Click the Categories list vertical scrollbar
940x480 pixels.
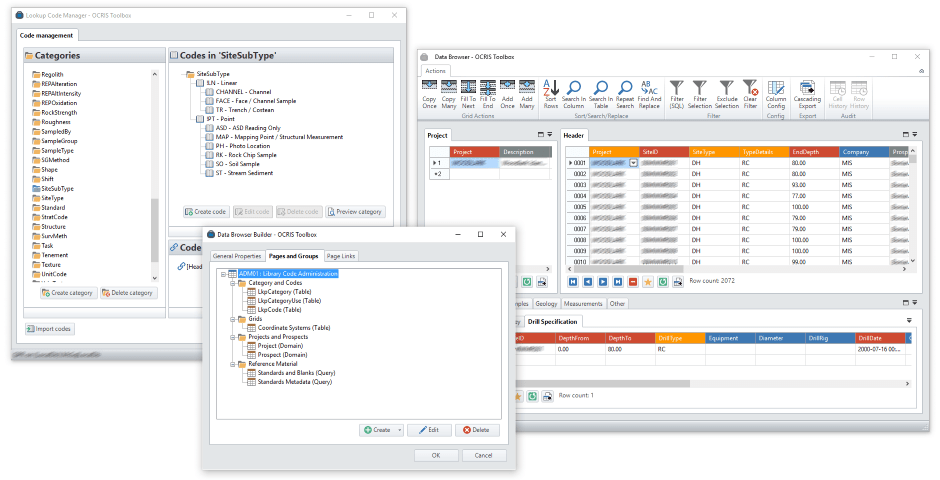point(154,150)
